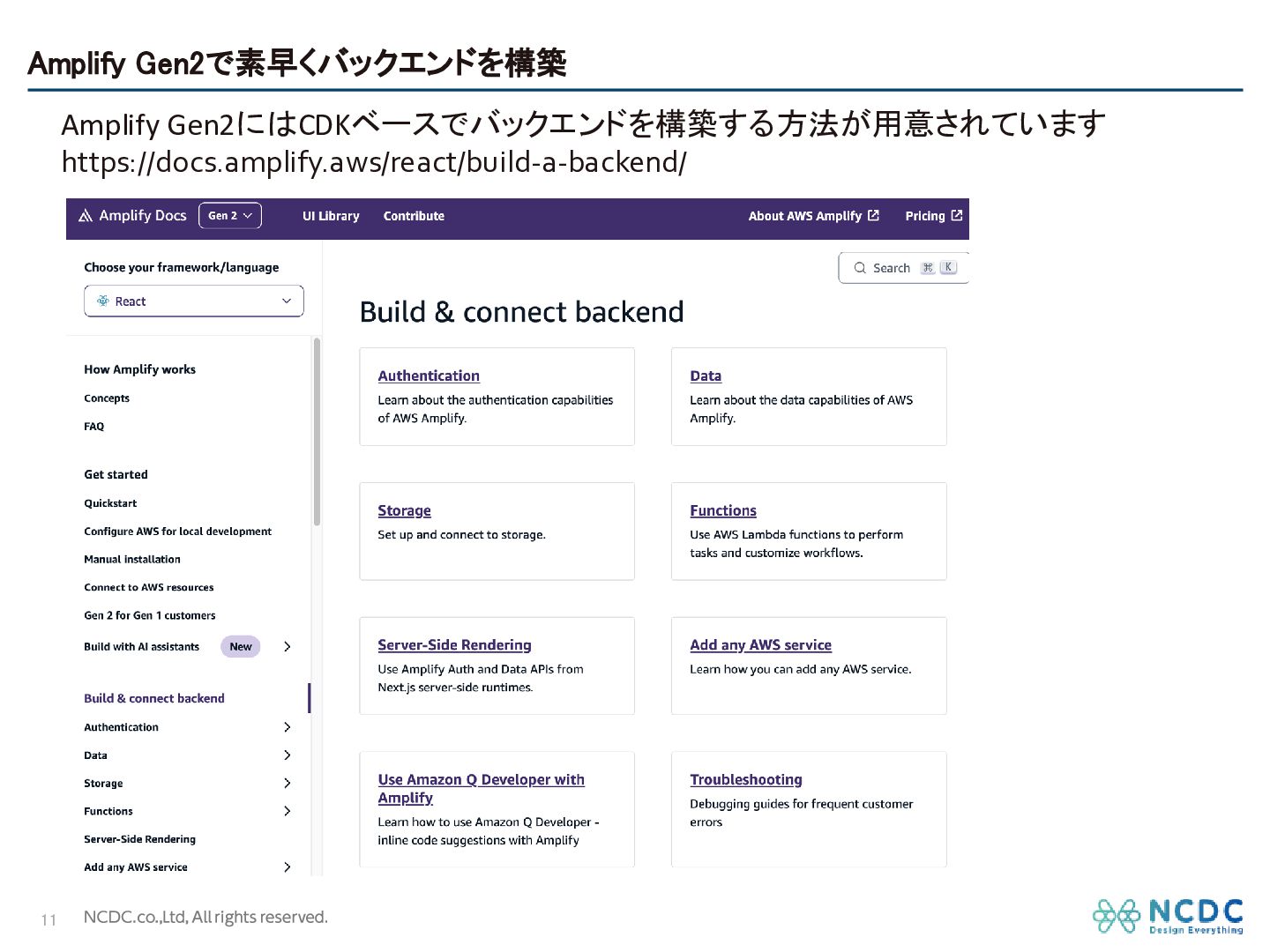This screenshot has height=952, width=1270.
Task: Open Quickstart in the sidebar
Action: pos(110,503)
